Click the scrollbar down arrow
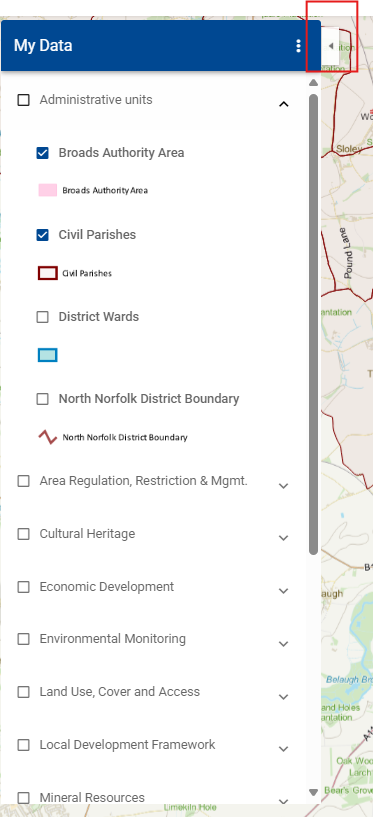 [x=313, y=792]
